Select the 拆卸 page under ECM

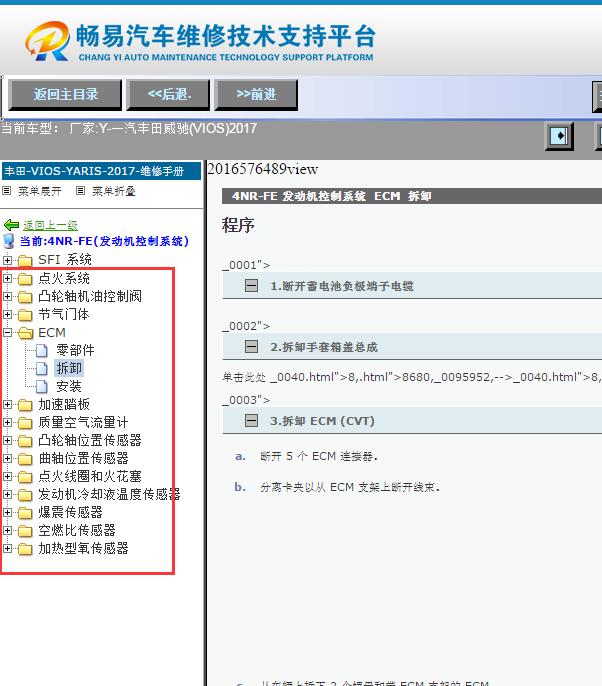[x=69, y=368]
